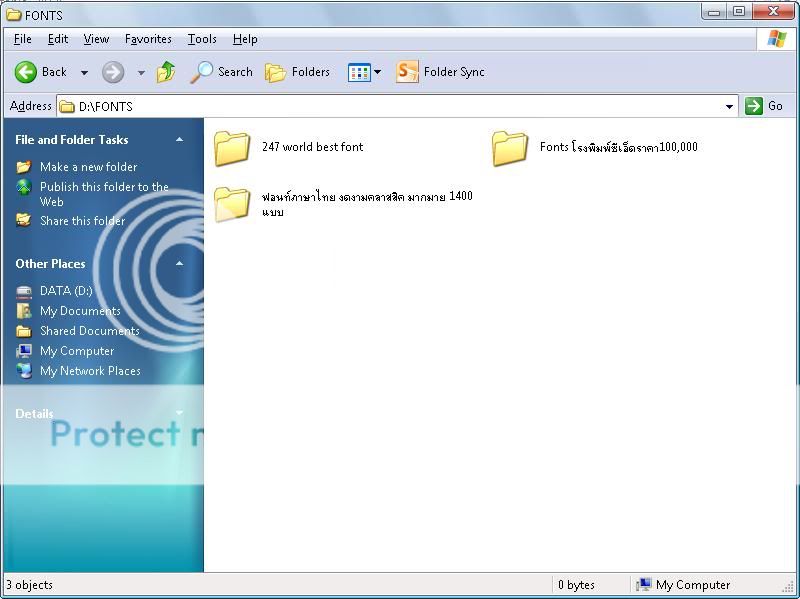The height and width of the screenshot is (599, 800).
Task: Select the 'Fonts' 100,000 folder icon
Action: (510, 148)
